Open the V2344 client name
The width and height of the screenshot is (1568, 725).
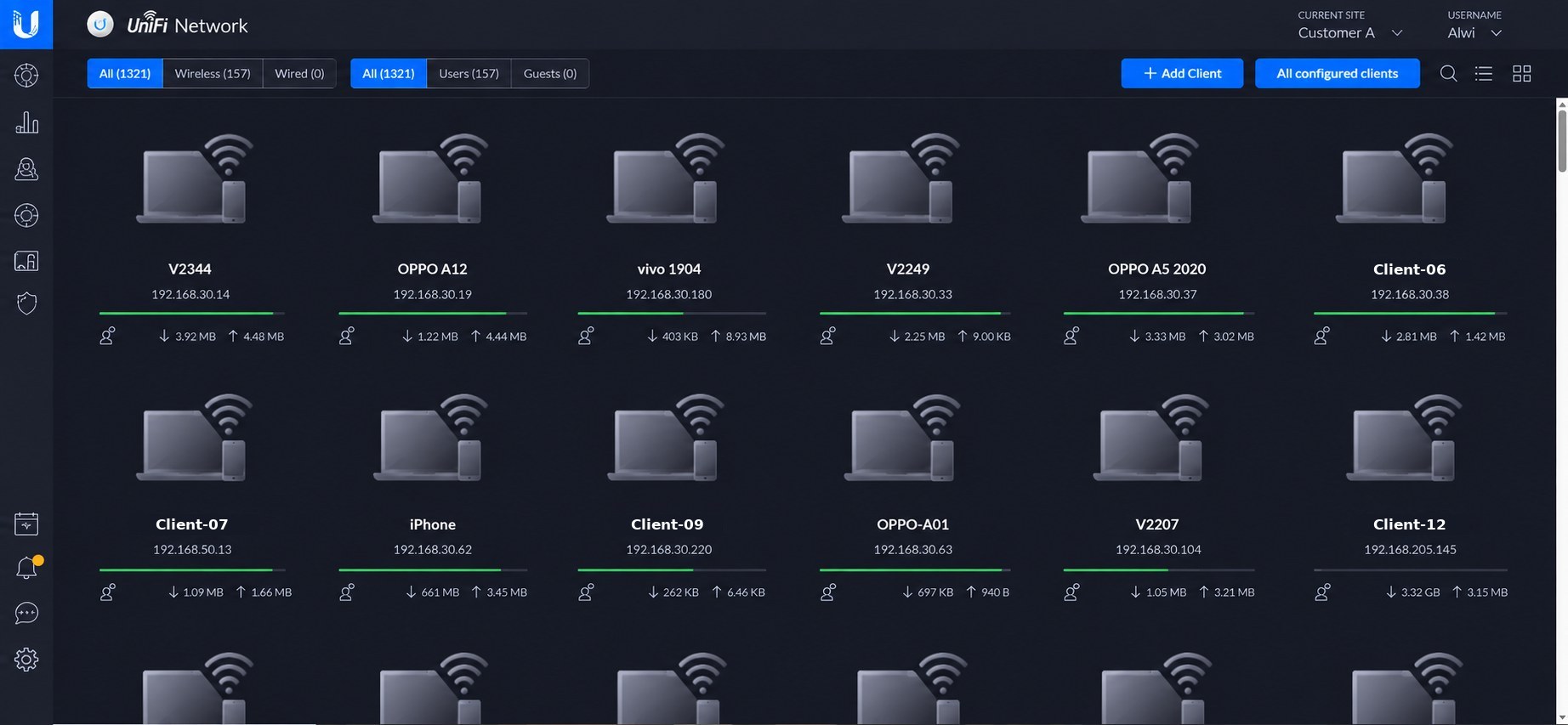(x=190, y=269)
